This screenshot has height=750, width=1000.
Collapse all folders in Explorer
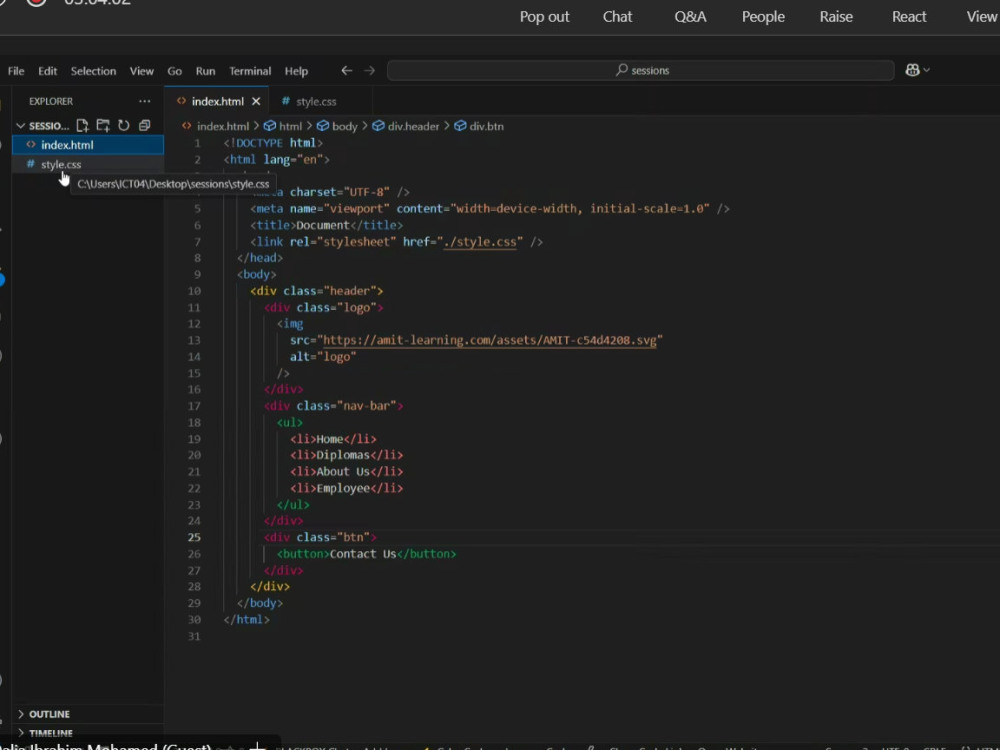point(145,125)
